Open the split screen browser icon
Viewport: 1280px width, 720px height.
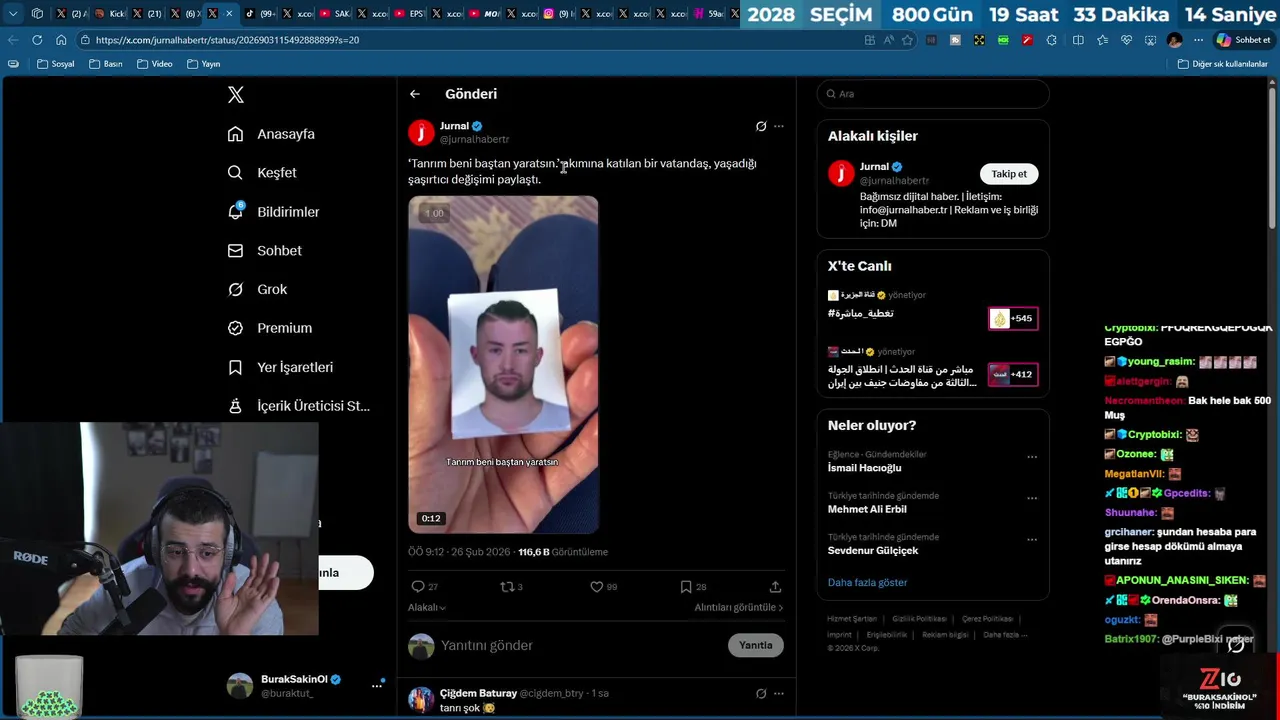click(1078, 40)
